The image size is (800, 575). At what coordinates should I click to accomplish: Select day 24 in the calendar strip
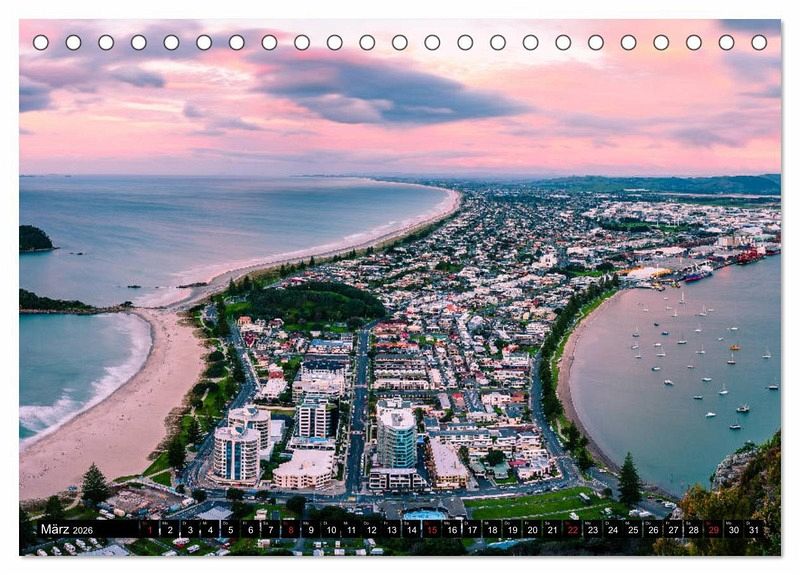[x=613, y=529]
